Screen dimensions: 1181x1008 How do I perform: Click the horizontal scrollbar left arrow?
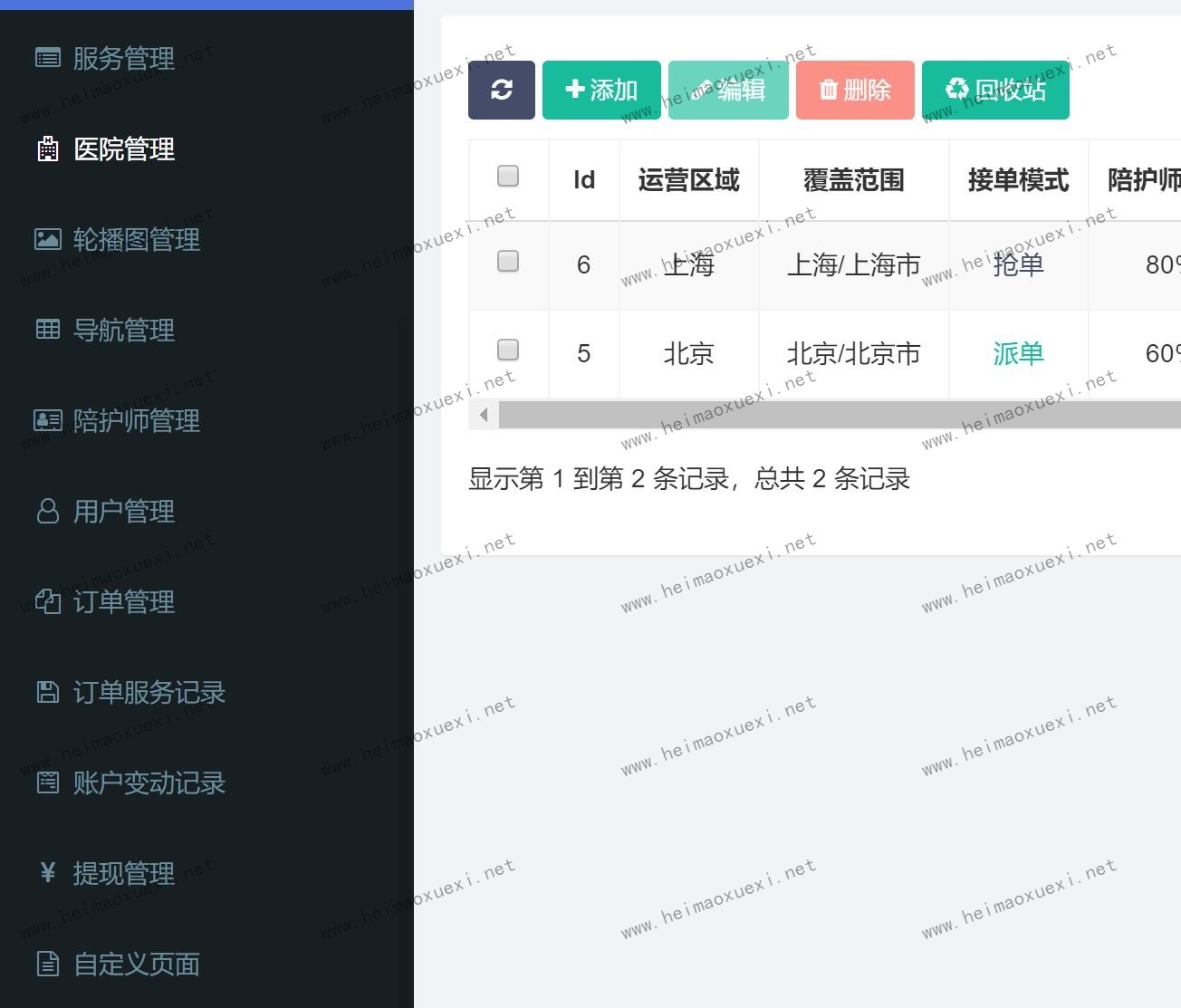[484, 415]
